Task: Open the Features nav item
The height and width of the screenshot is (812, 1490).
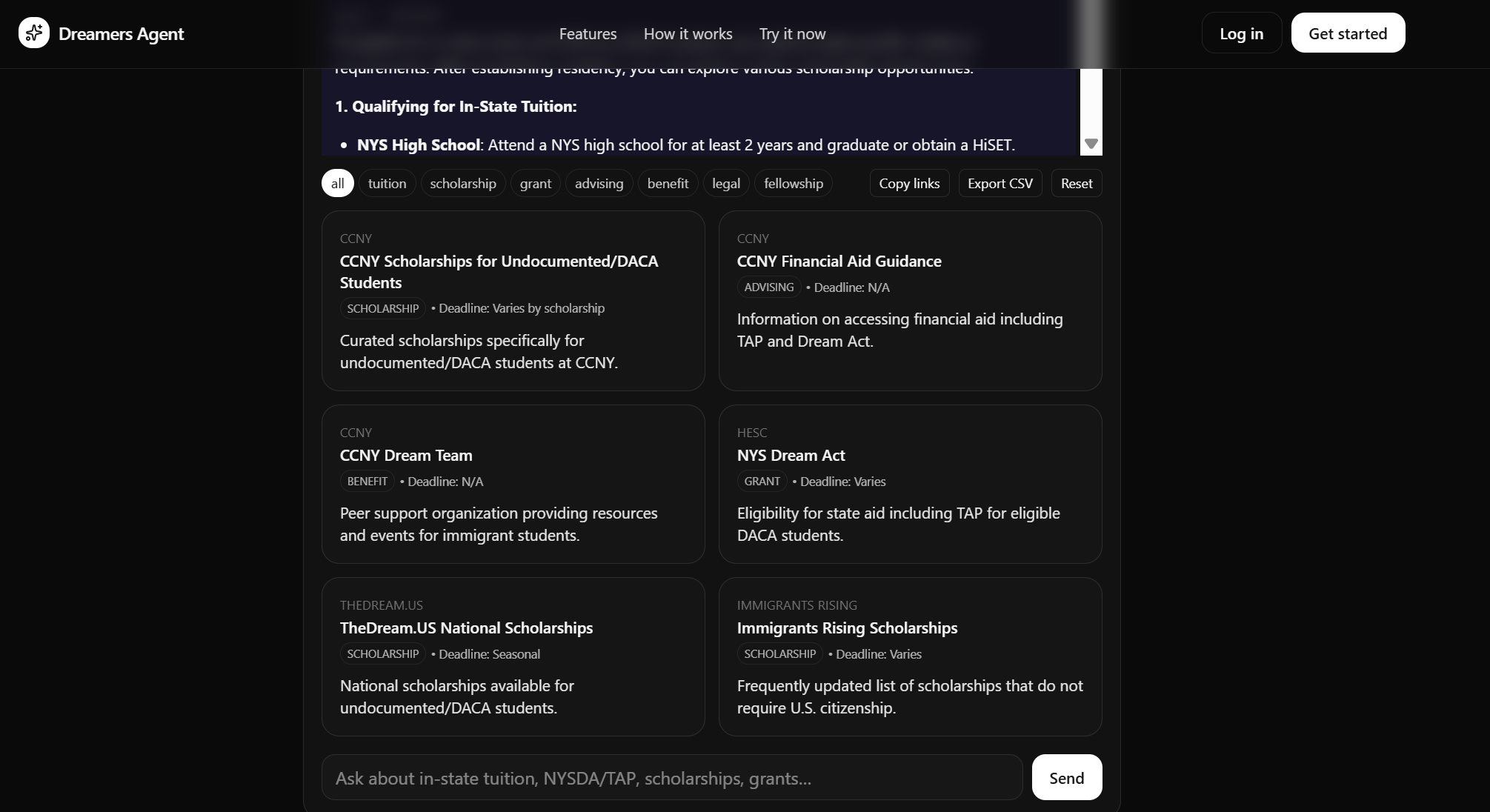Action: 588,34
